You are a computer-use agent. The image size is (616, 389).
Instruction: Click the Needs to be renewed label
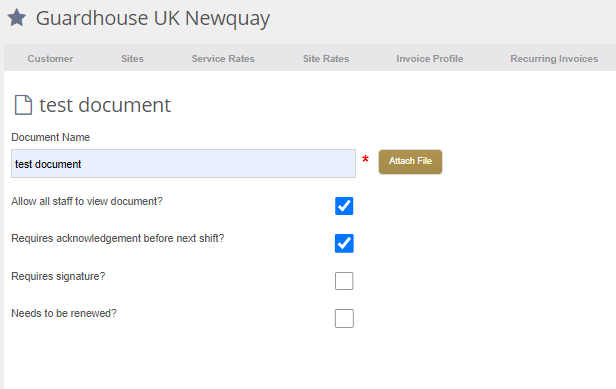[x=64, y=313]
